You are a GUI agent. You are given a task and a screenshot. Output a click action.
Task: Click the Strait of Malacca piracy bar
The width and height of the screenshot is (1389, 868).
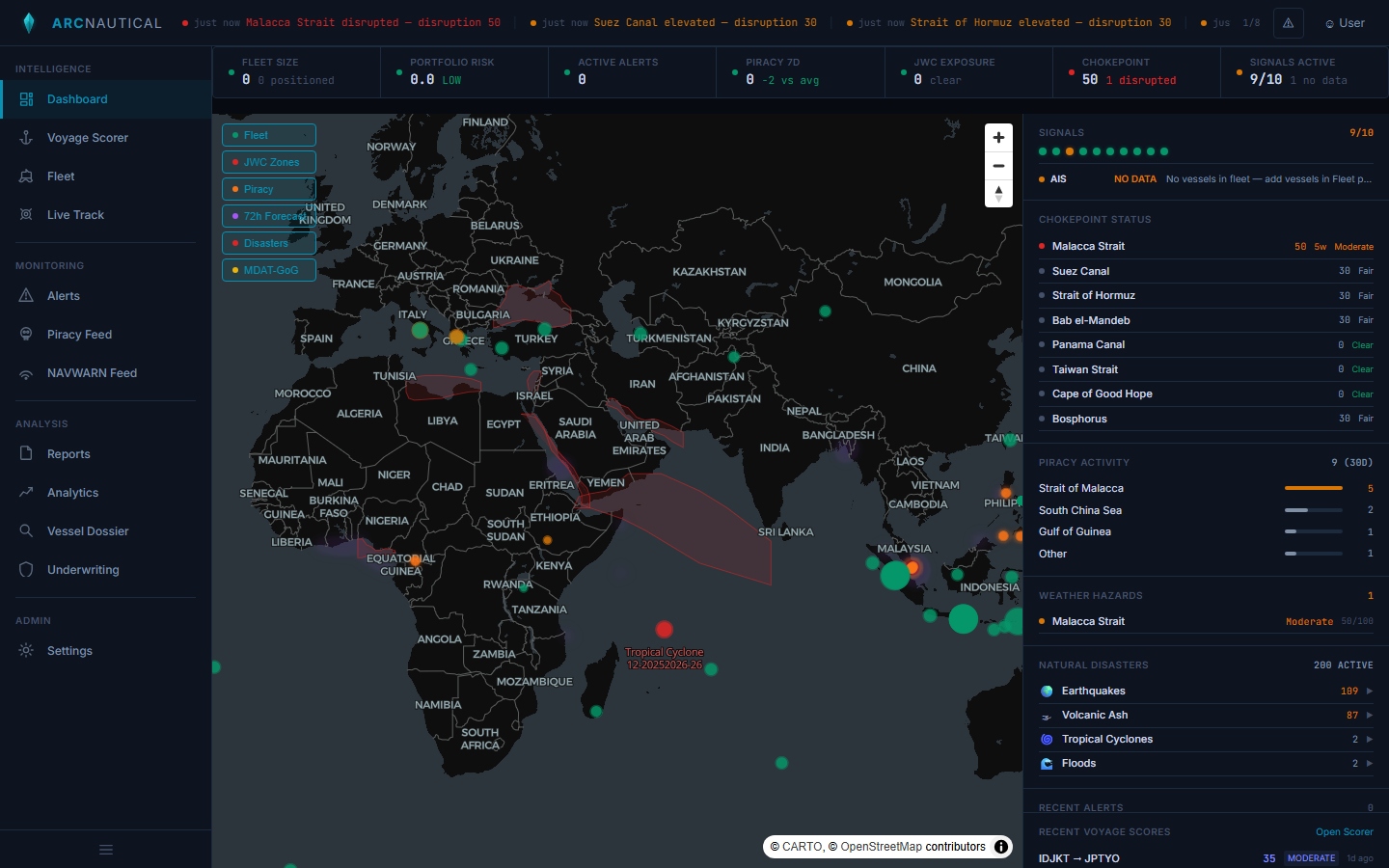click(1314, 488)
